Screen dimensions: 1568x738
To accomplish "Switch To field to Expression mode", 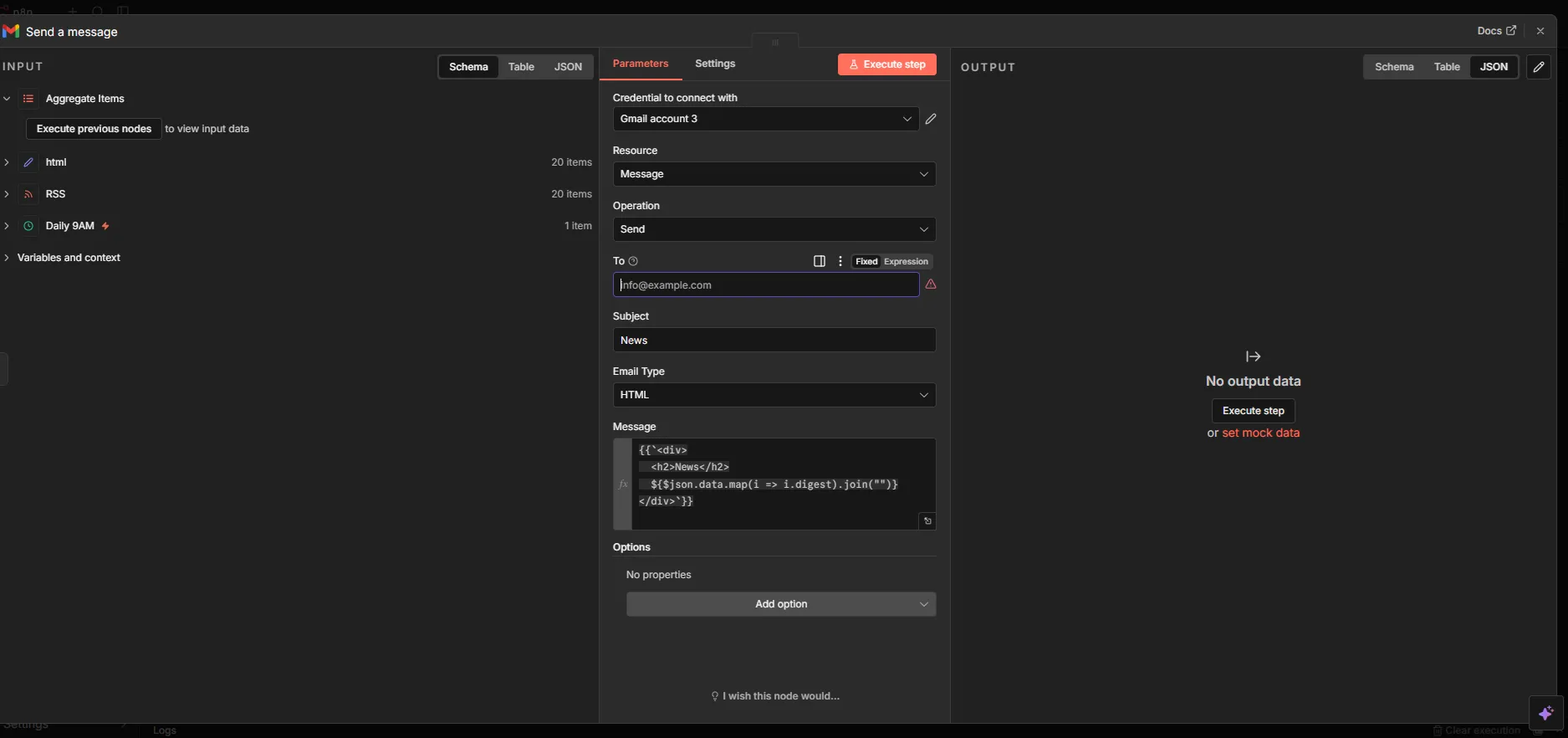I will click(906, 262).
